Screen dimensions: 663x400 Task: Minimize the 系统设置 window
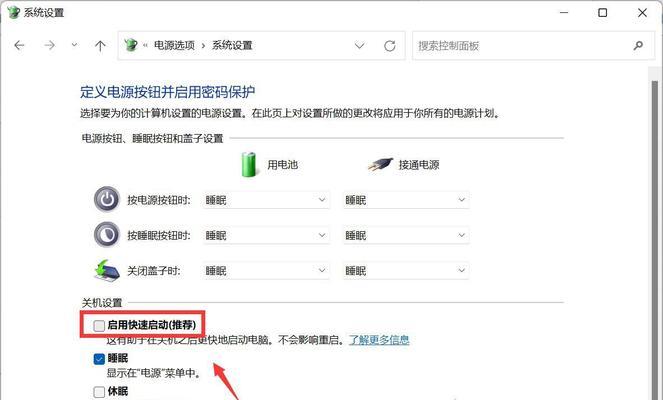564,13
